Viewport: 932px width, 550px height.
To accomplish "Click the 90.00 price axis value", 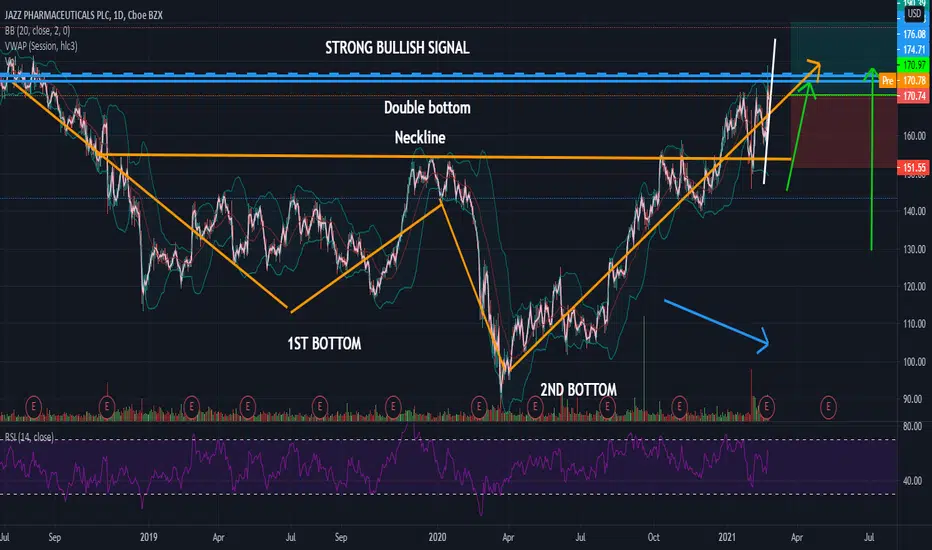I will pos(912,399).
